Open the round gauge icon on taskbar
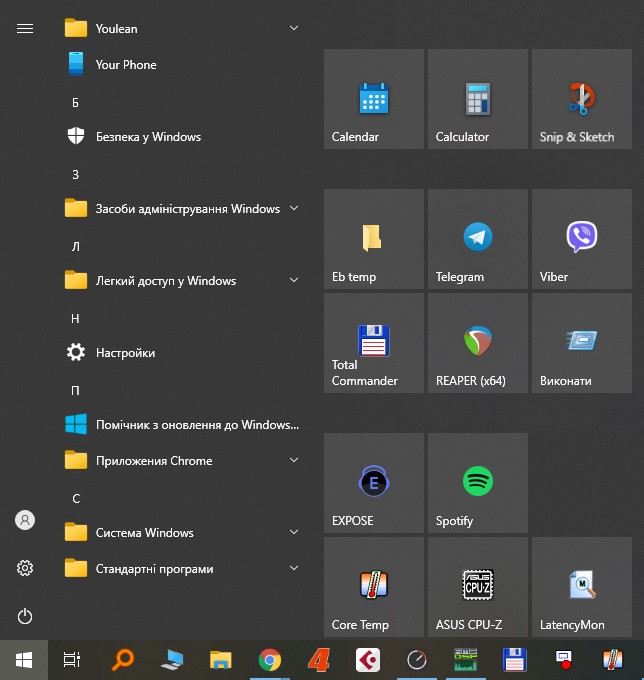This screenshot has height=680, width=644. [417, 660]
